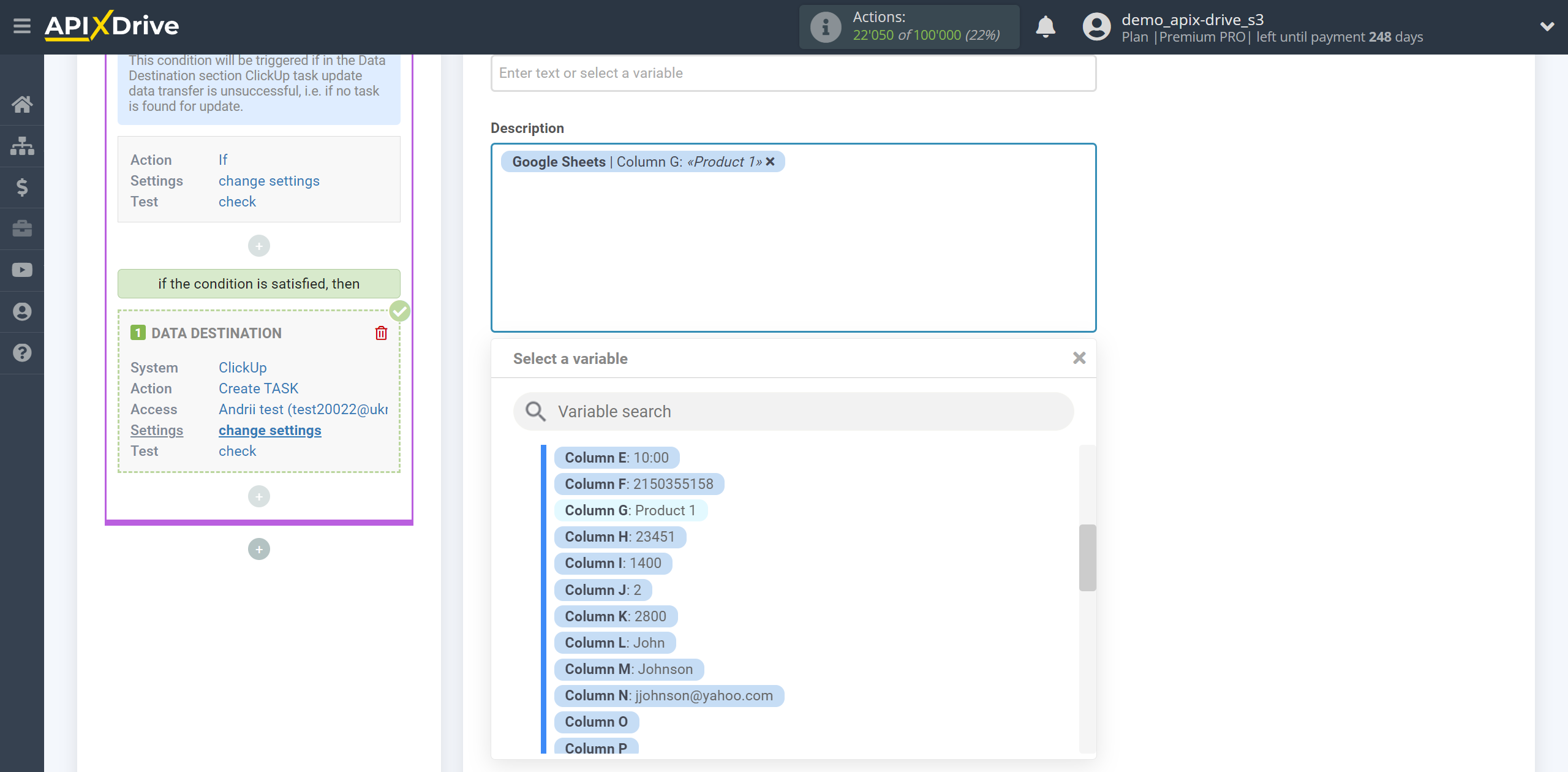This screenshot has height=772, width=1568.
Task: Add a new block at the bottom plus
Action: coord(259,549)
